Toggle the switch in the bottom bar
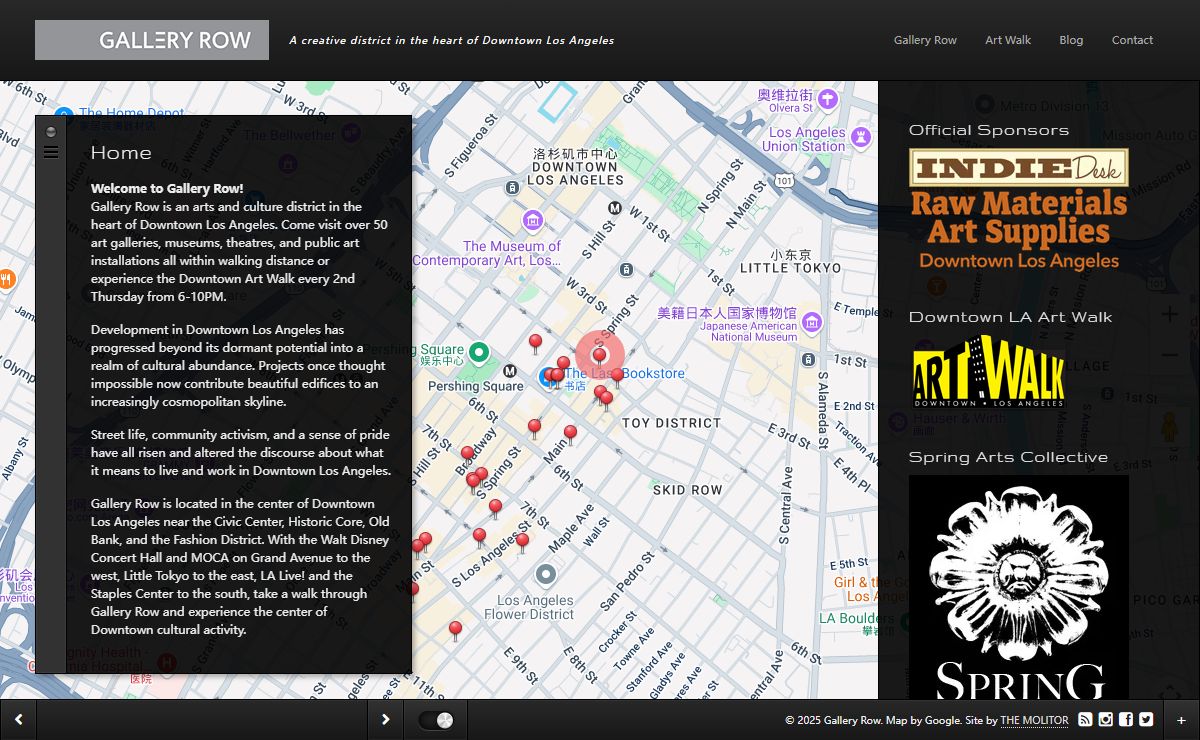 point(436,720)
